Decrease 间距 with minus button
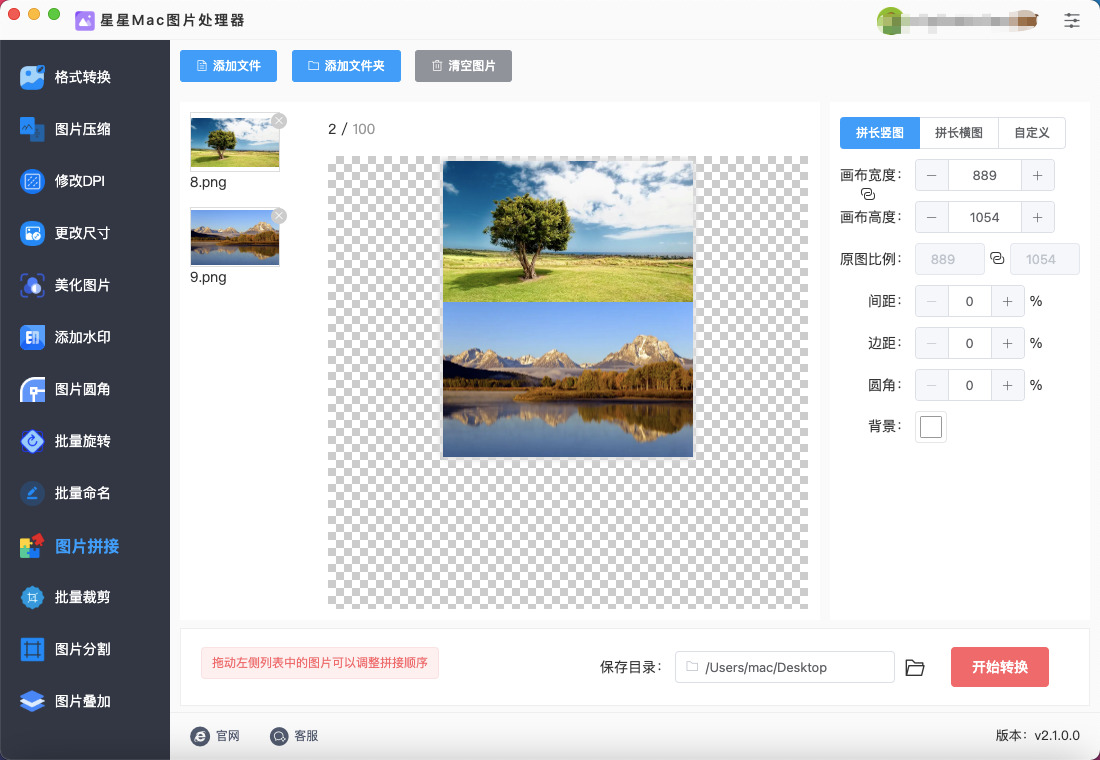The height and width of the screenshot is (760, 1100). pos(932,301)
